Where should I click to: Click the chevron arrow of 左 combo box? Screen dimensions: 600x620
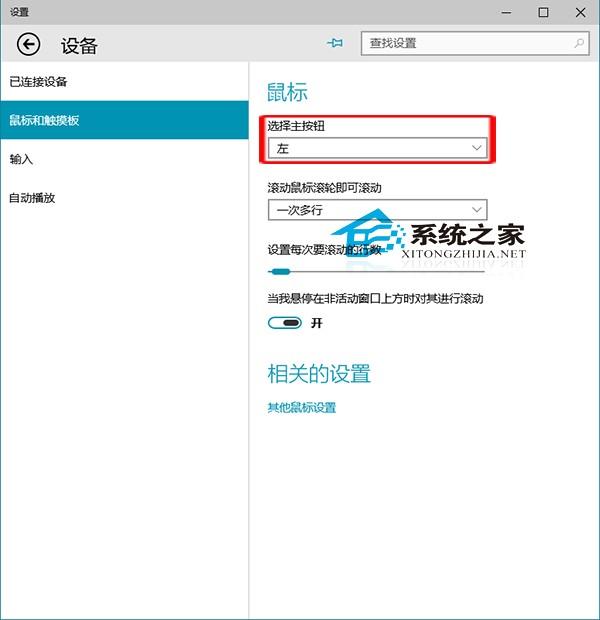pyautogui.click(x=476, y=148)
